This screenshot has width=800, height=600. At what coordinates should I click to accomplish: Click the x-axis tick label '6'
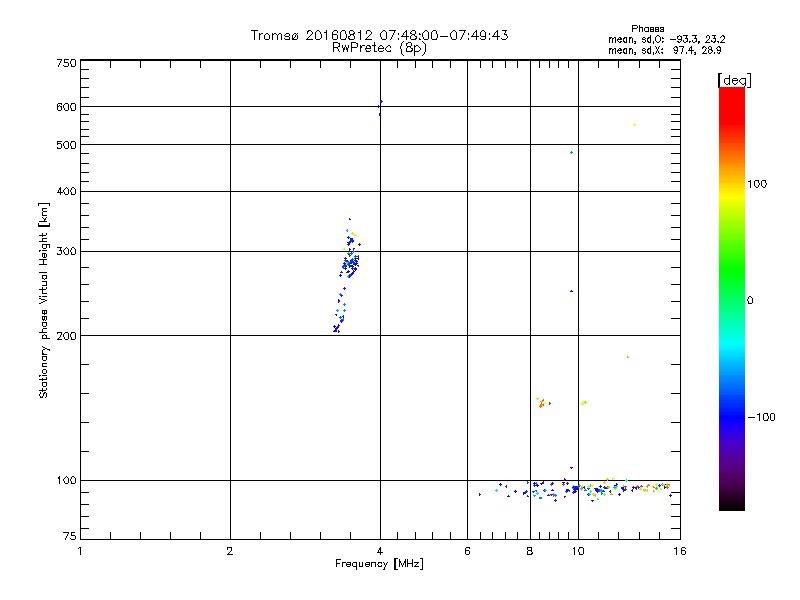pos(467,551)
